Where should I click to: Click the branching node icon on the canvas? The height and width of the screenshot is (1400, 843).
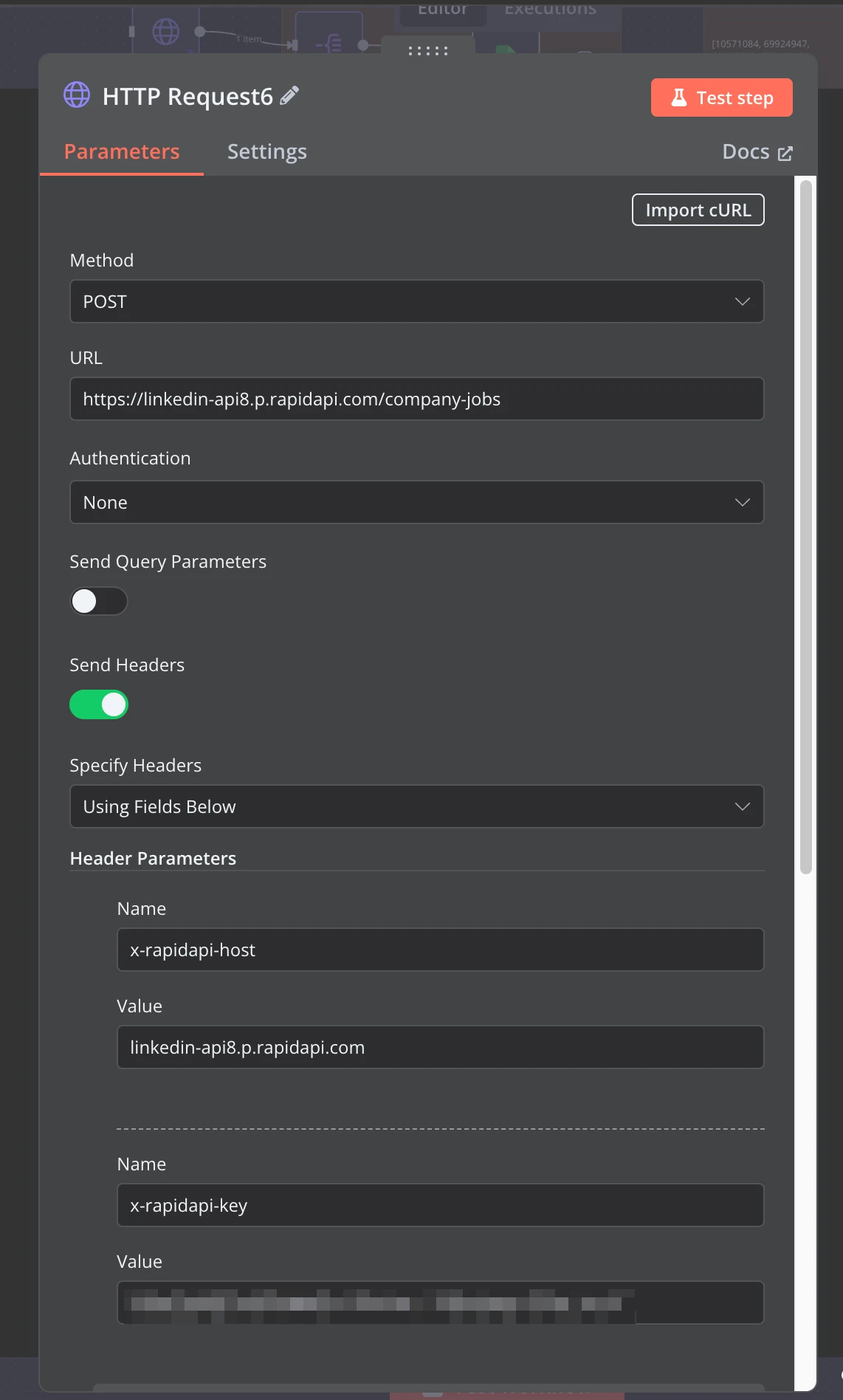coord(329,44)
